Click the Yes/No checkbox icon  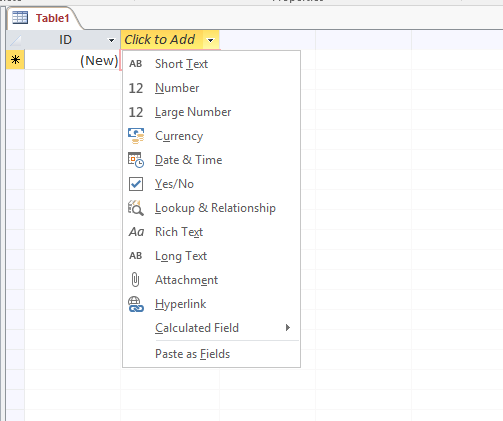click(x=136, y=184)
